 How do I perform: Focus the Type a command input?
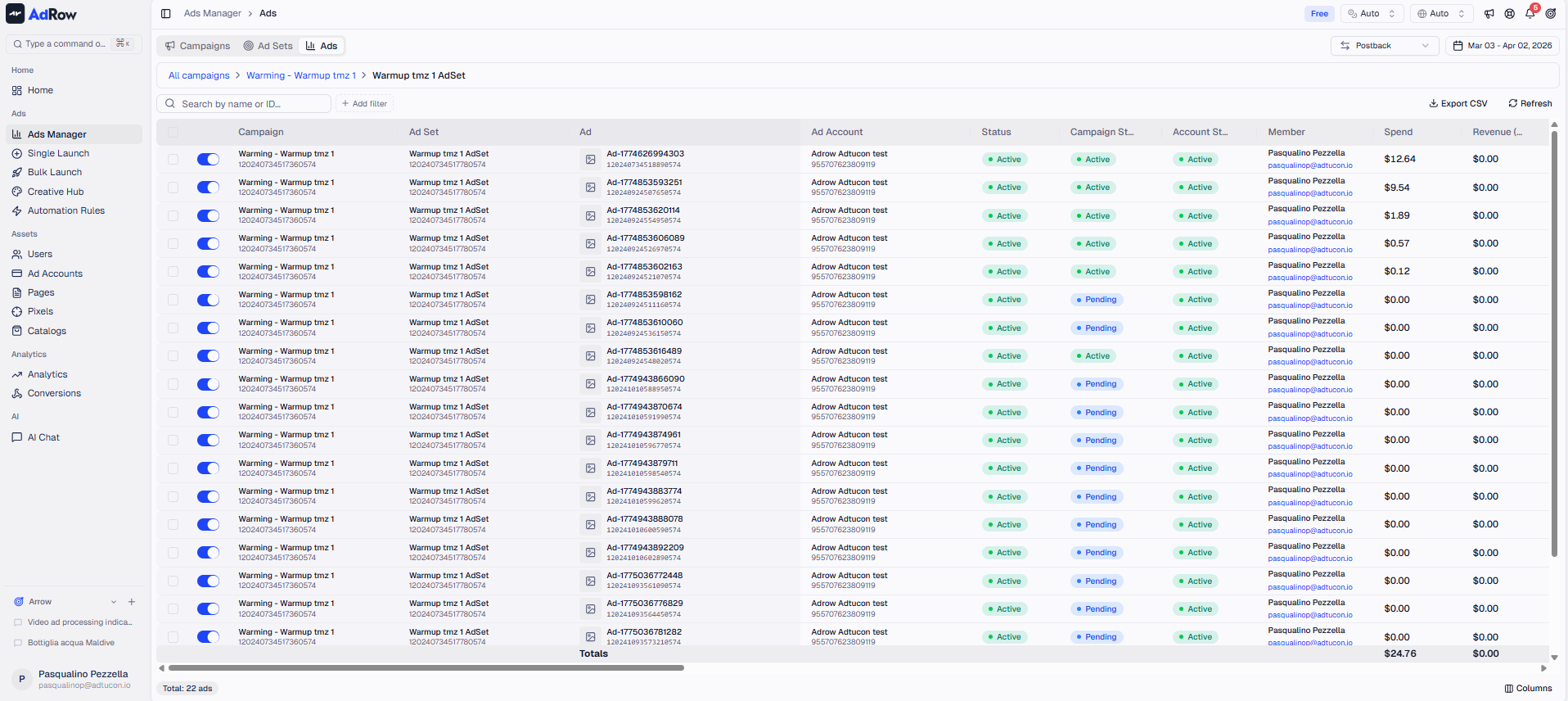coord(74,44)
